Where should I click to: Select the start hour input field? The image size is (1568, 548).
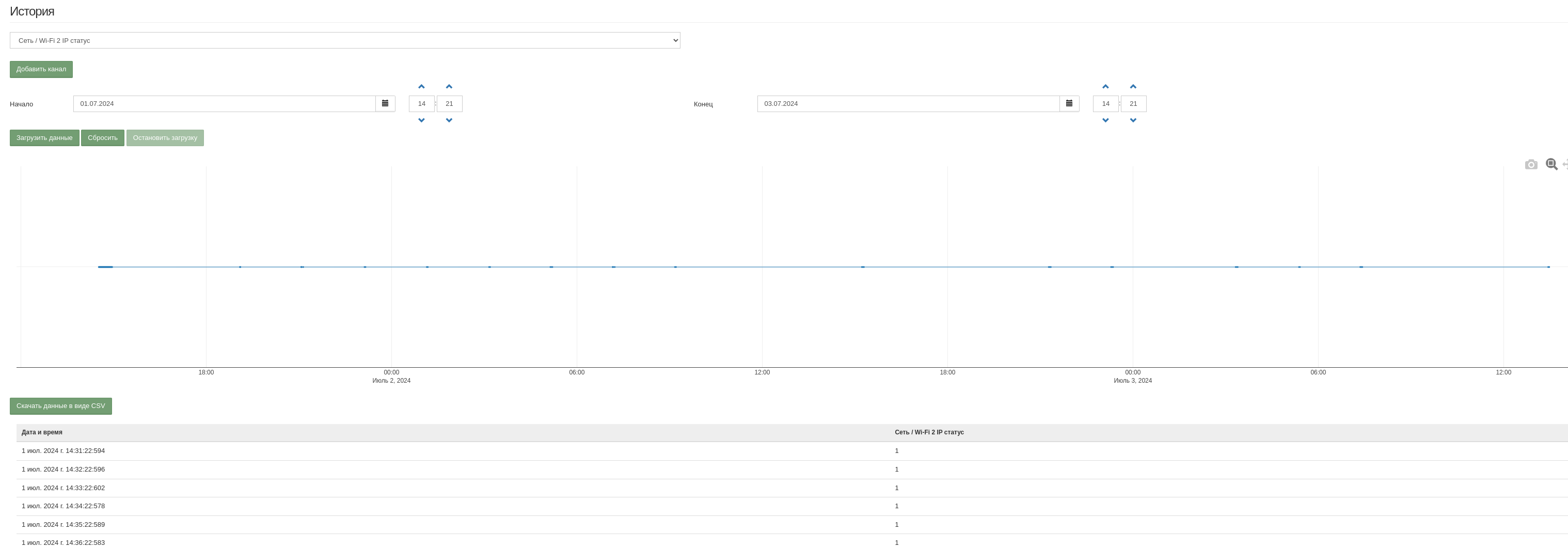tap(422, 103)
